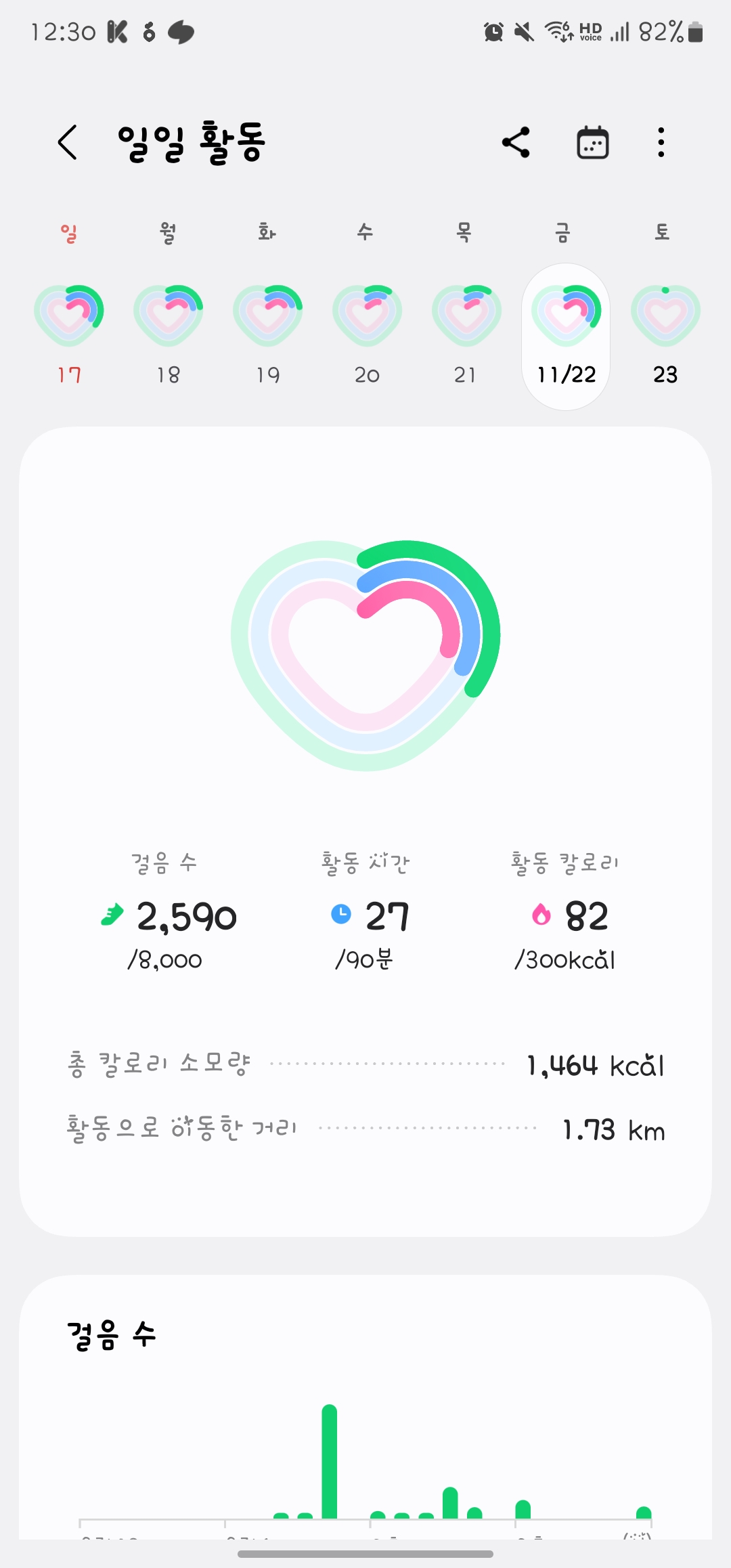
Task: Open the 2,590 step count detail
Action: tap(187, 917)
